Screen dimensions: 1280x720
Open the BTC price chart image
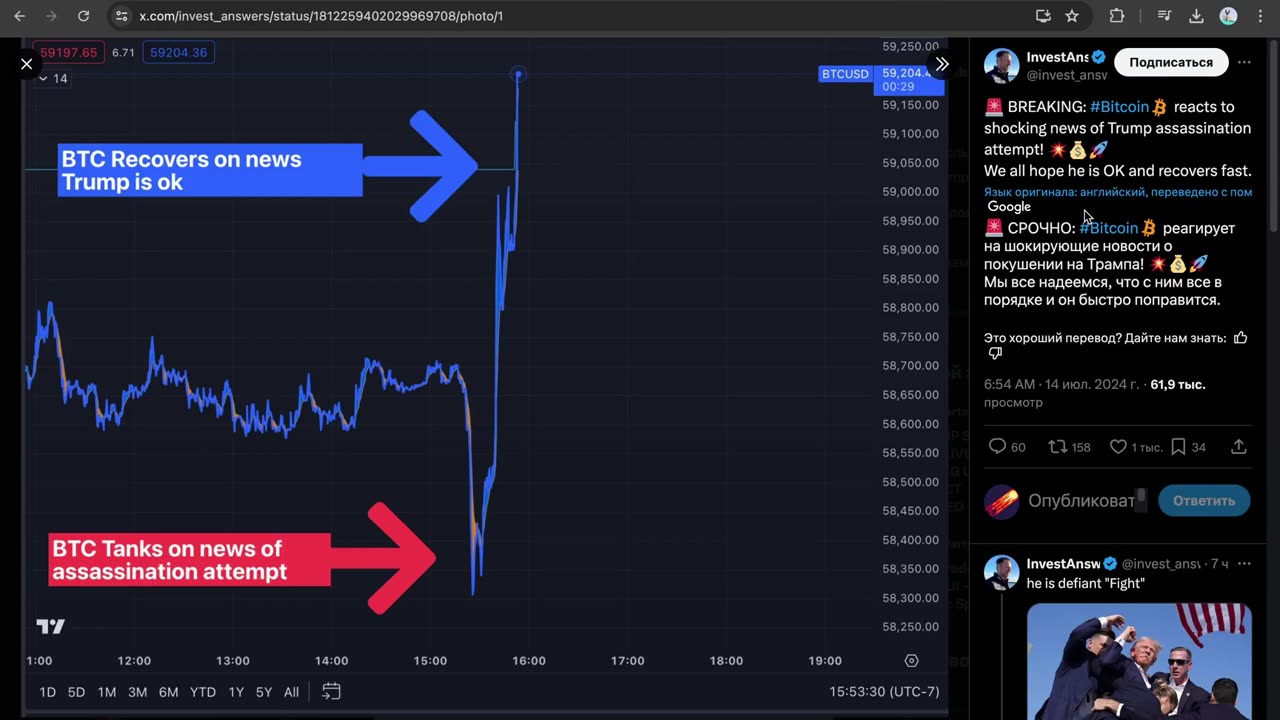point(484,375)
